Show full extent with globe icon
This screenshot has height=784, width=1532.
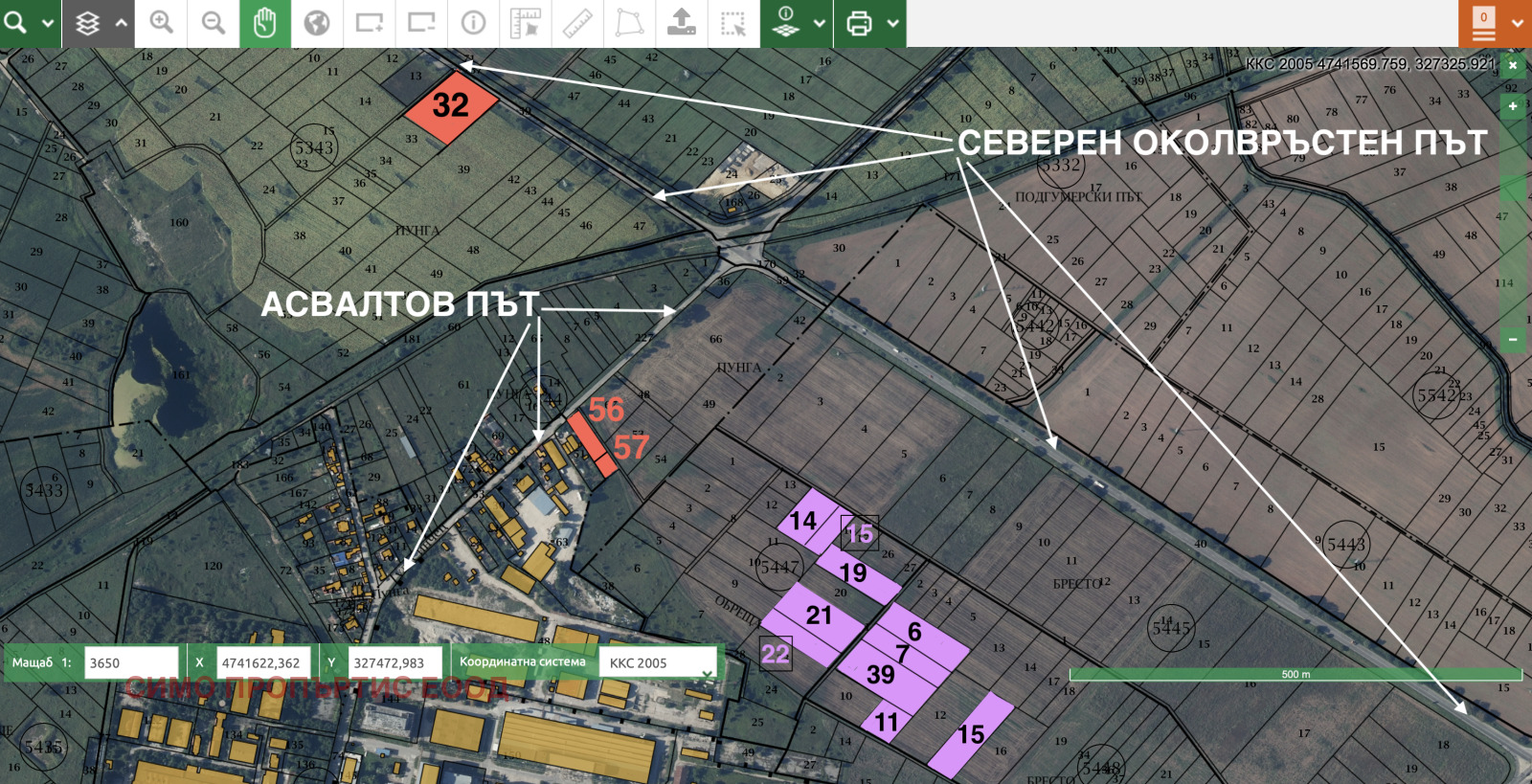[x=317, y=23]
